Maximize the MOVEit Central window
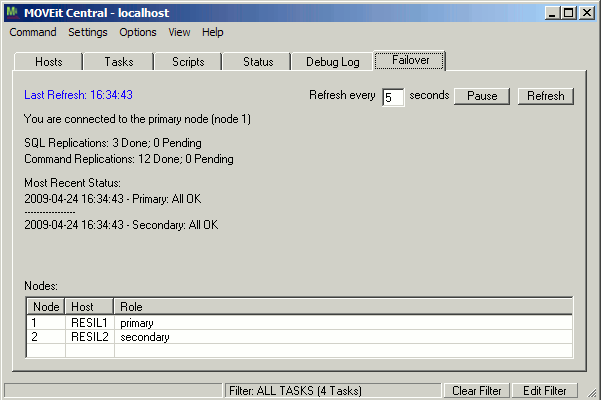This screenshot has width=601, height=400. tap(568, 13)
